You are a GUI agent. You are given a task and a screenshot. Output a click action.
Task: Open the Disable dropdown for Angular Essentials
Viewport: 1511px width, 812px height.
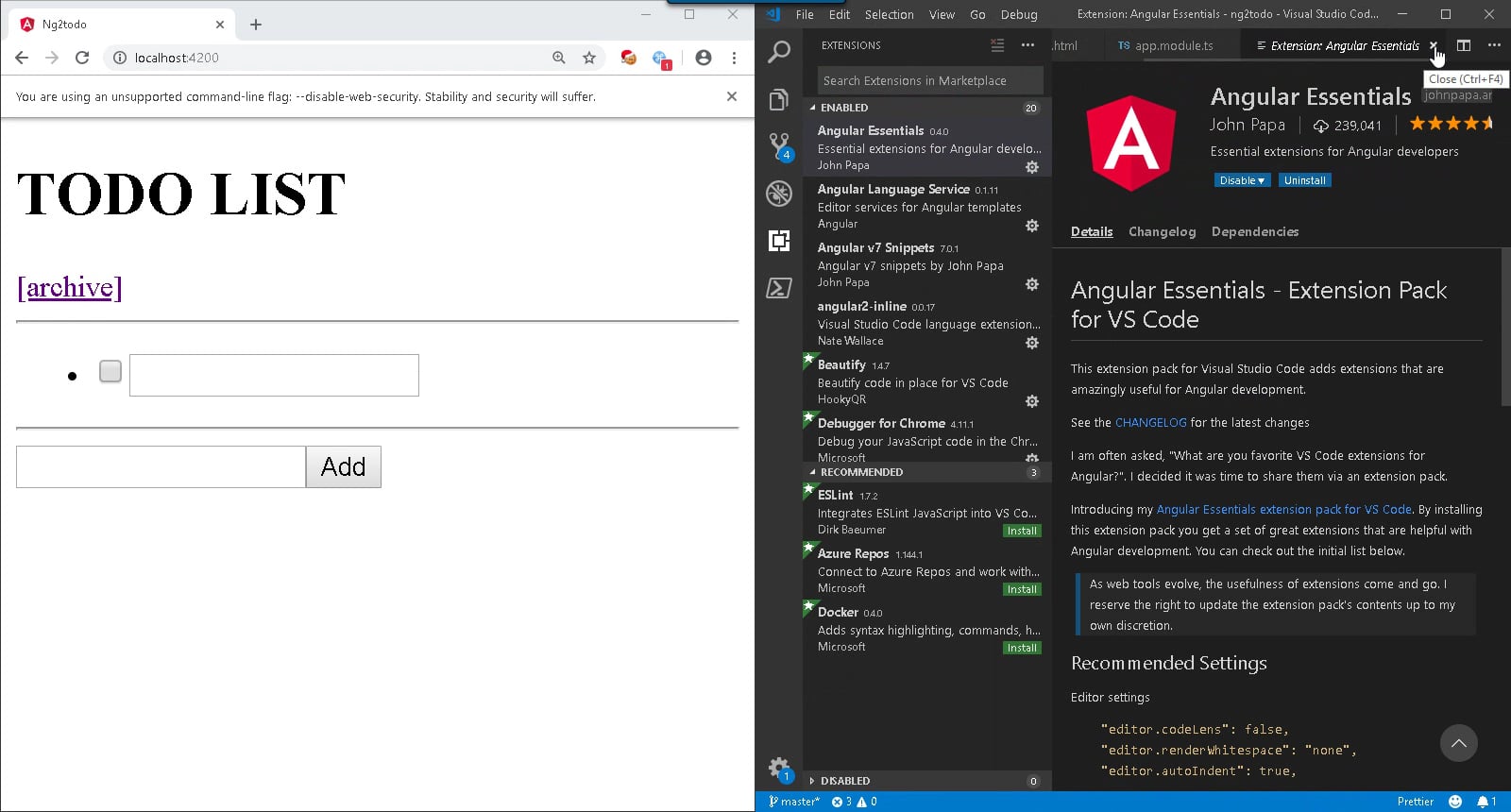coord(1242,180)
